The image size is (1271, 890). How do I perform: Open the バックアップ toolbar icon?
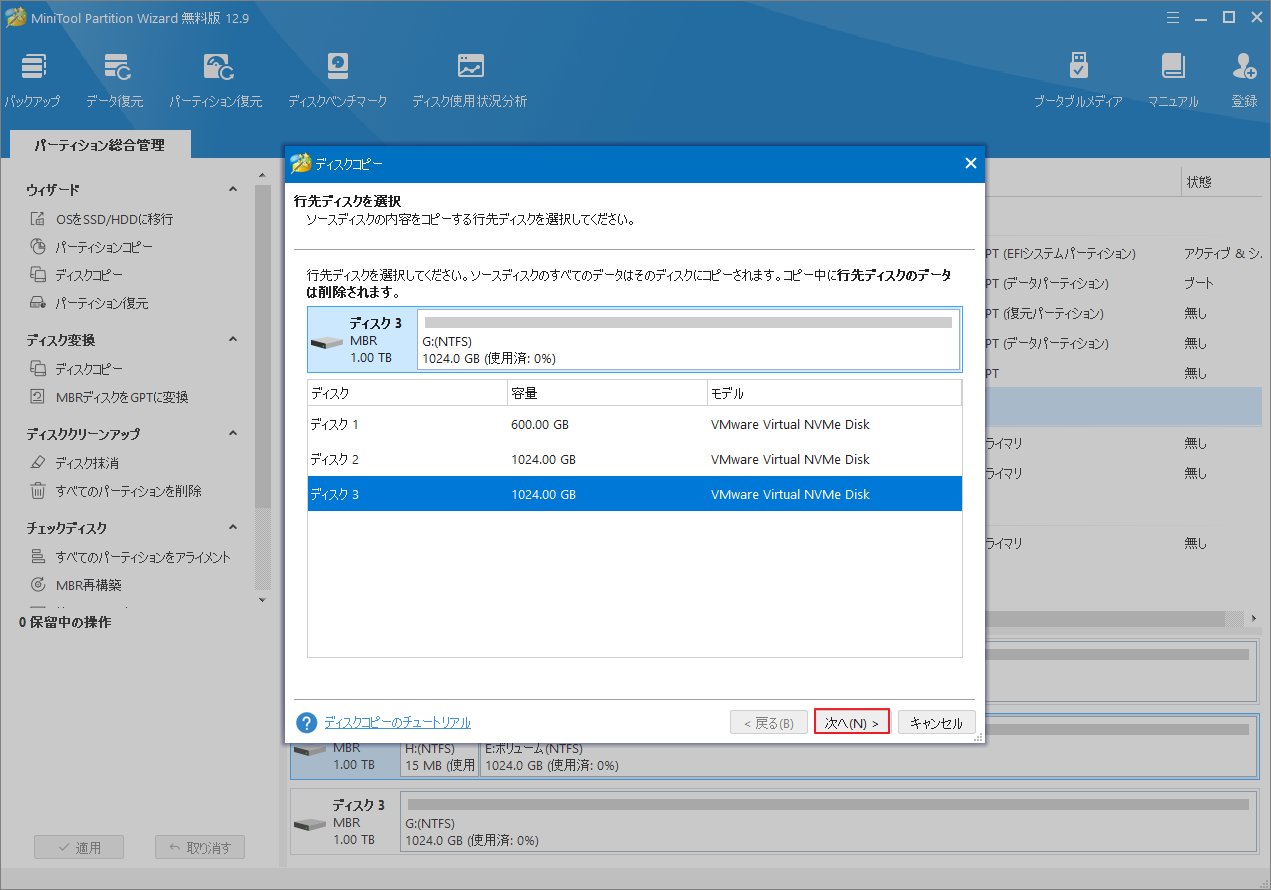(32, 80)
